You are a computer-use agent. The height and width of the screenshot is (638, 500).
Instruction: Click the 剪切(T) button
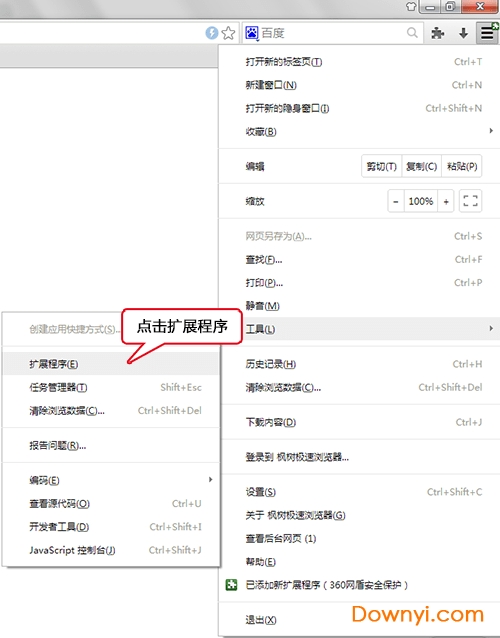[x=382, y=166]
